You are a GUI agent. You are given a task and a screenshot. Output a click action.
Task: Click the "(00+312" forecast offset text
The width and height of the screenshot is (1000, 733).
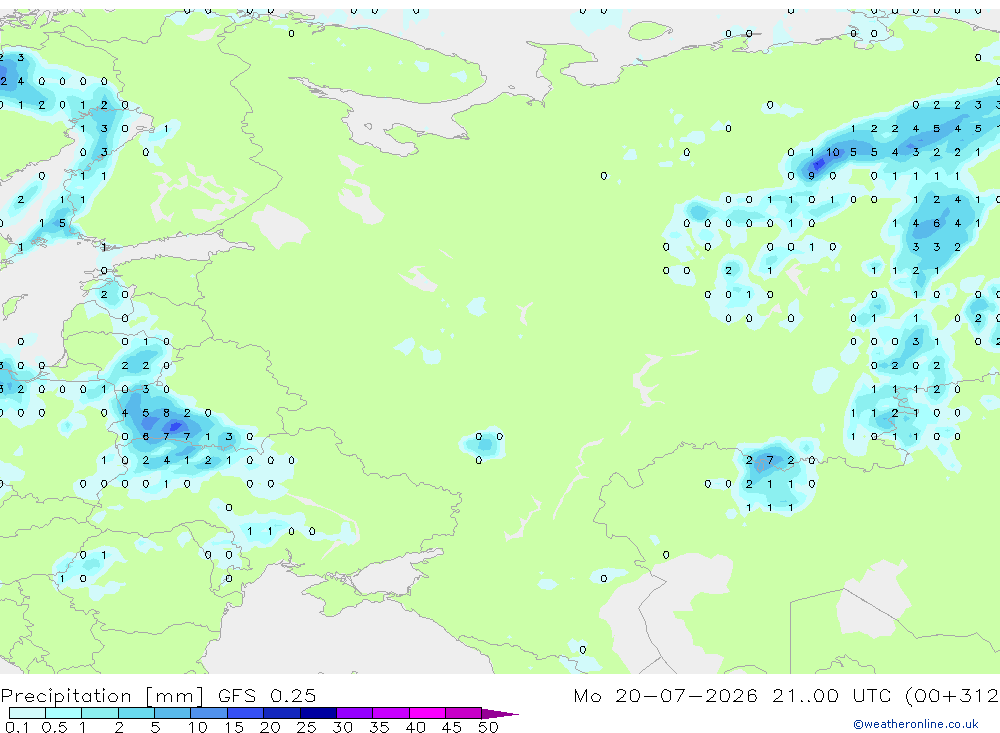[952, 695]
